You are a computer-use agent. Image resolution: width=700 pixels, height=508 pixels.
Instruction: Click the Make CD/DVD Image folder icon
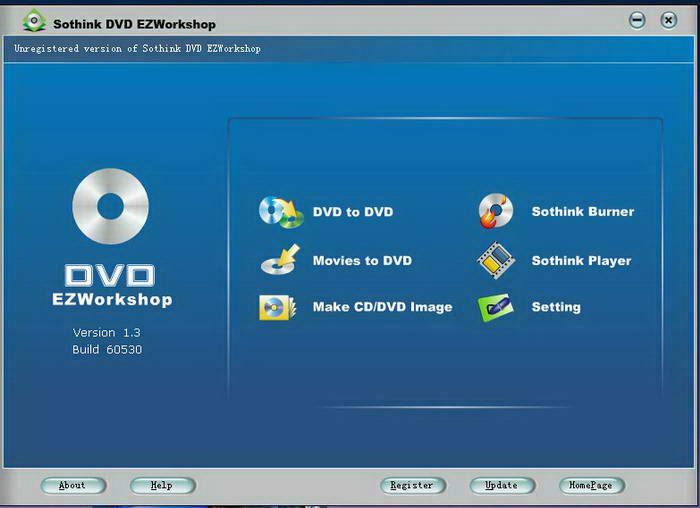(x=277, y=307)
